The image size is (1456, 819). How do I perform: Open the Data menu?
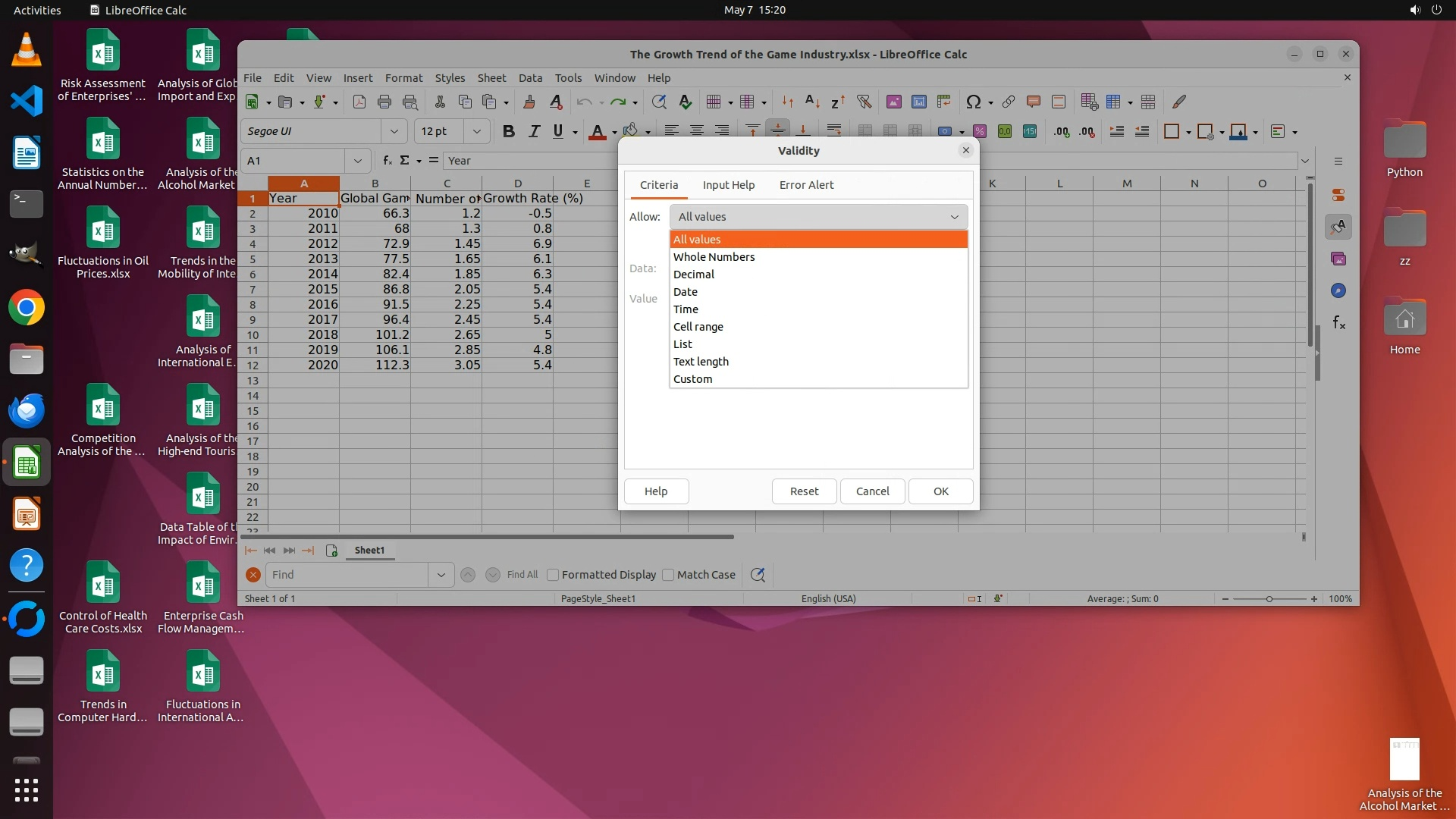tap(530, 78)
